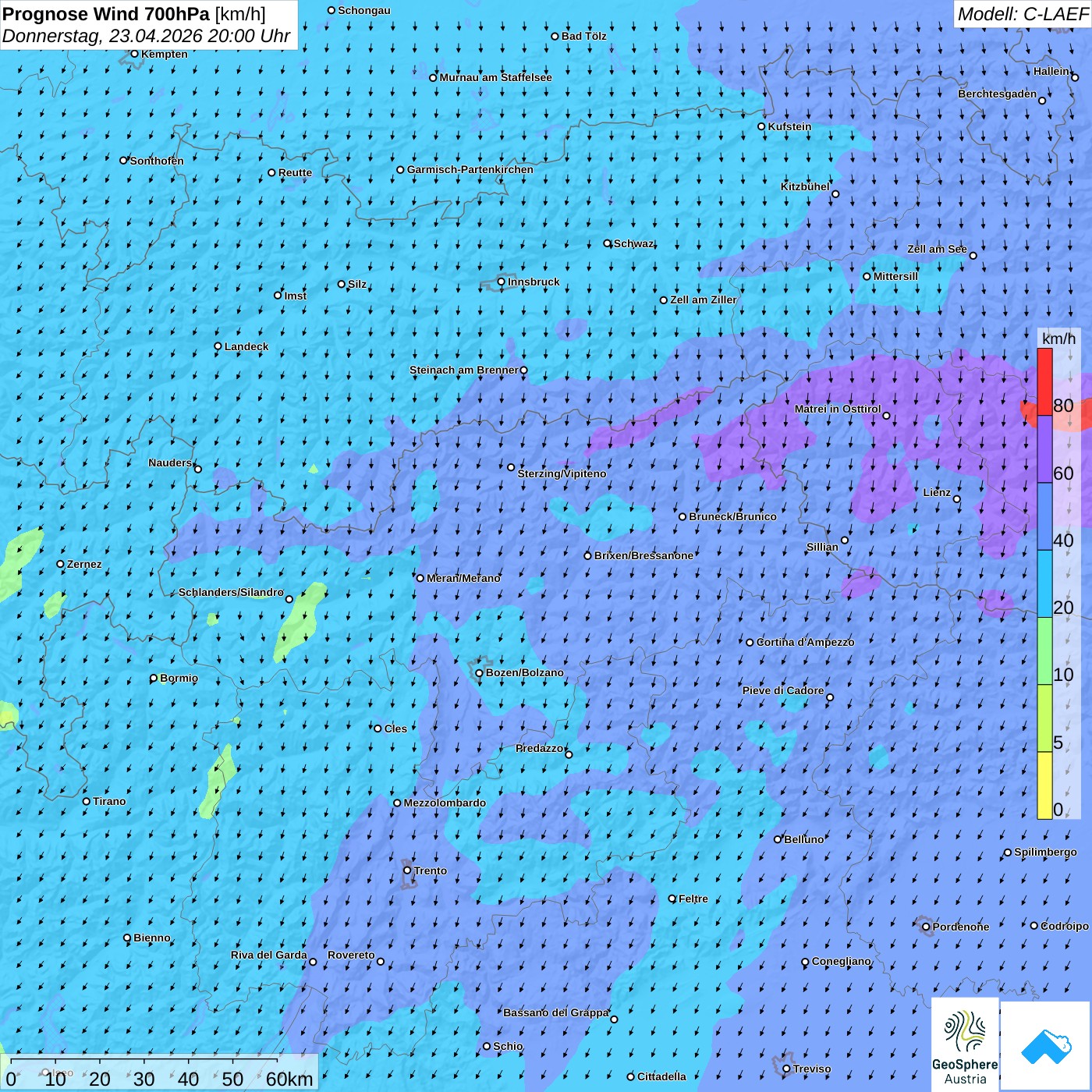Click the Landeck location dot
The height and width of the screenshot is (1092, 1092).
pyautogui.click(x=218, y=346)
